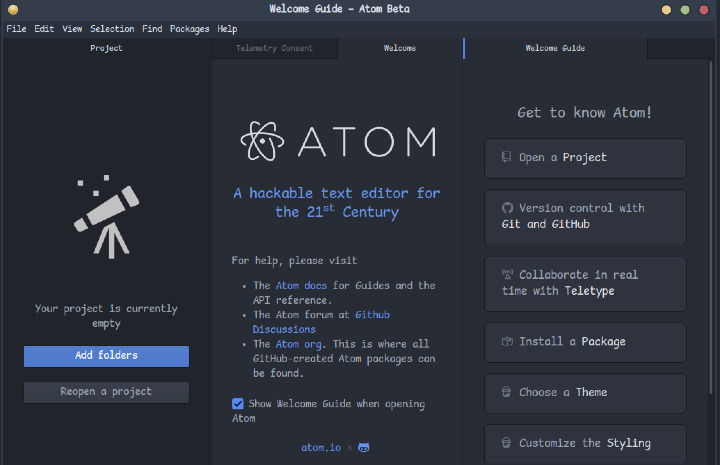Select the Welcome tab
This screenshot has height=465, width=720.
(400, 48)
